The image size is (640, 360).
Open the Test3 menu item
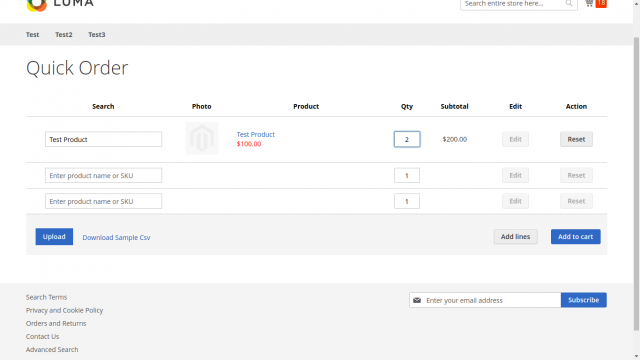(97, 35)
